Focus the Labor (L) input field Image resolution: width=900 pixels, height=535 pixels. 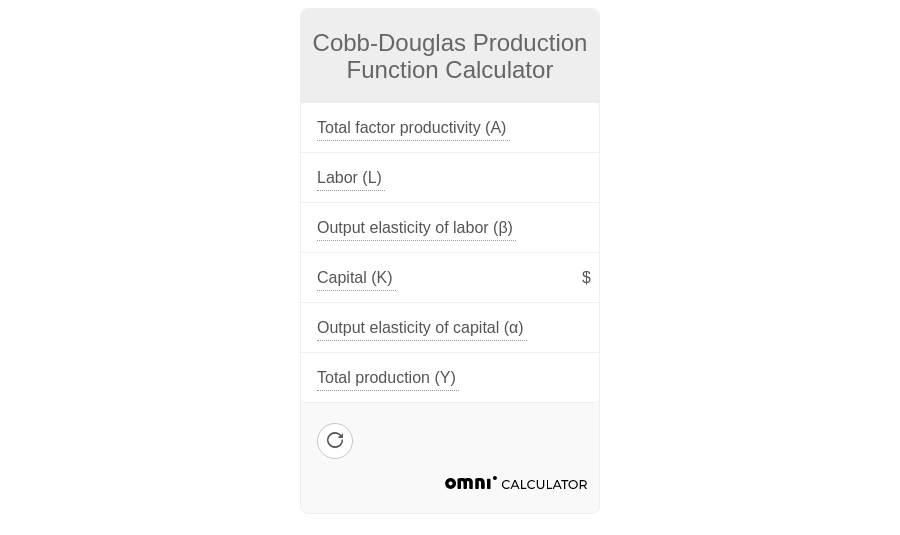click(x=490, y=178)
